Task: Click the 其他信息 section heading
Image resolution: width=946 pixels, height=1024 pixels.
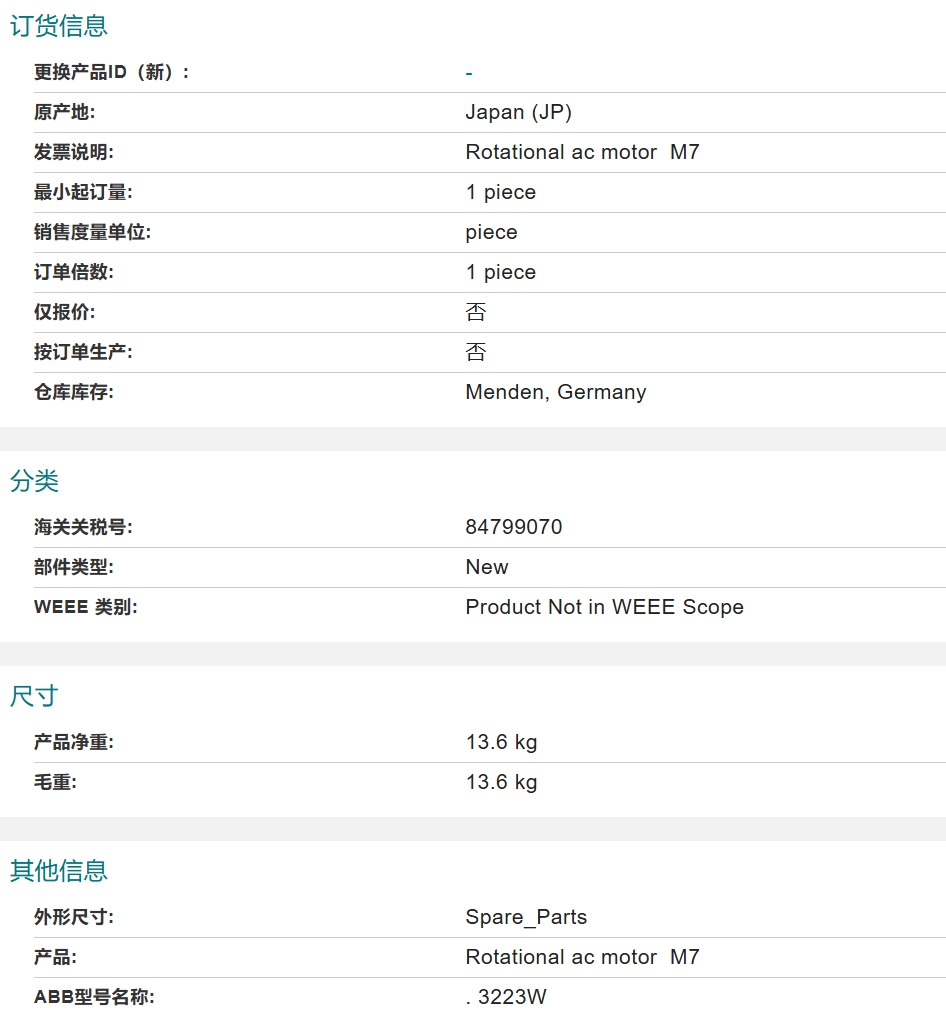Action: pyautogui.click(x=59, y=871)
